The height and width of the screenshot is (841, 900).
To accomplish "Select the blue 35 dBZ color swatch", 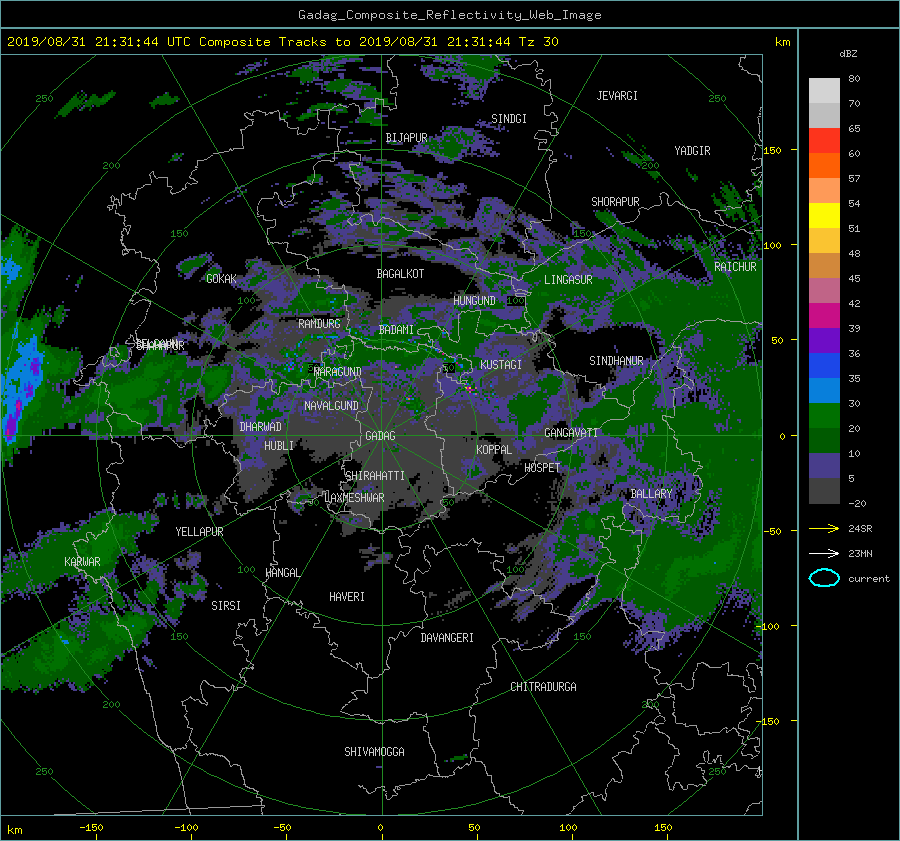I will (x=824, y=366).
